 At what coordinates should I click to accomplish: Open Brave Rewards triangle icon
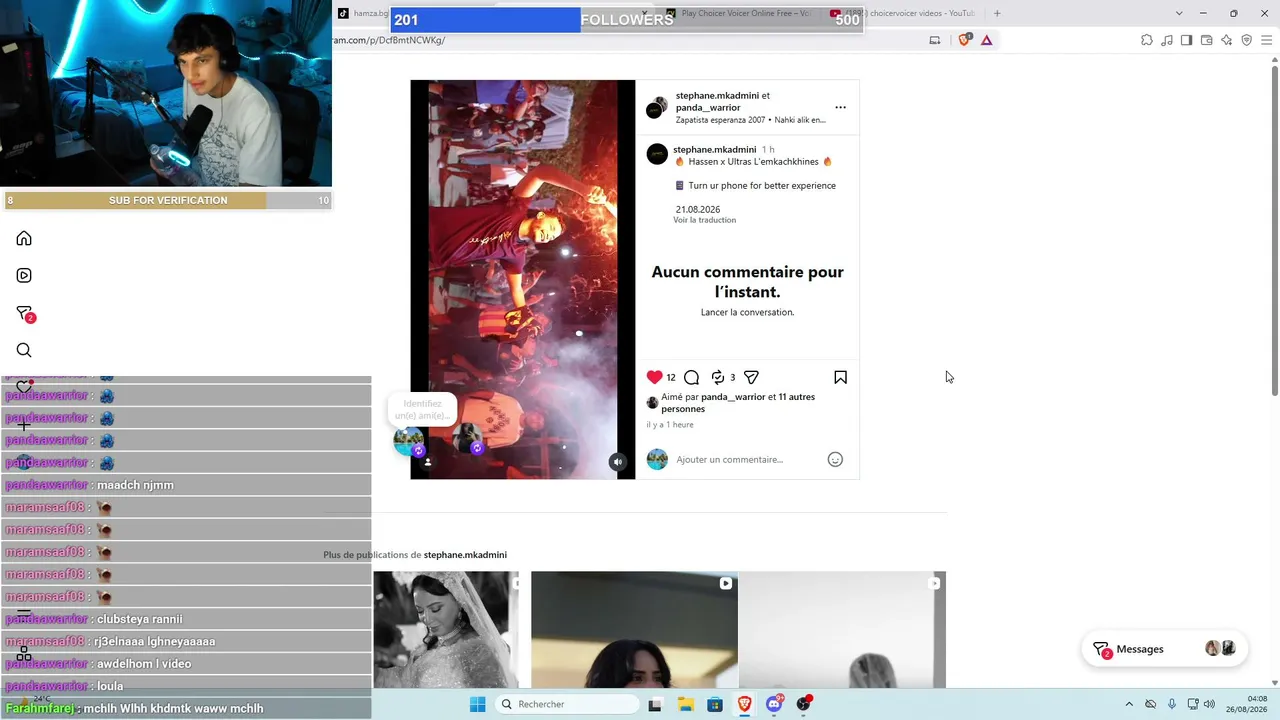[987, 40]
